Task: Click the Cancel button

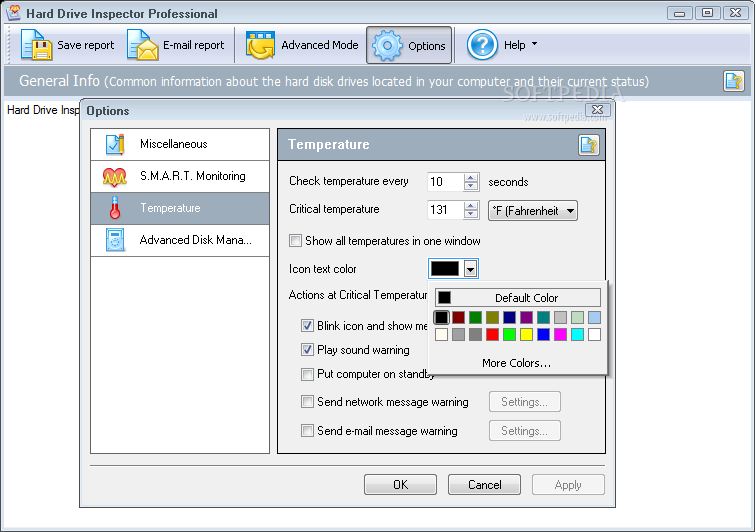Action: 484,484
